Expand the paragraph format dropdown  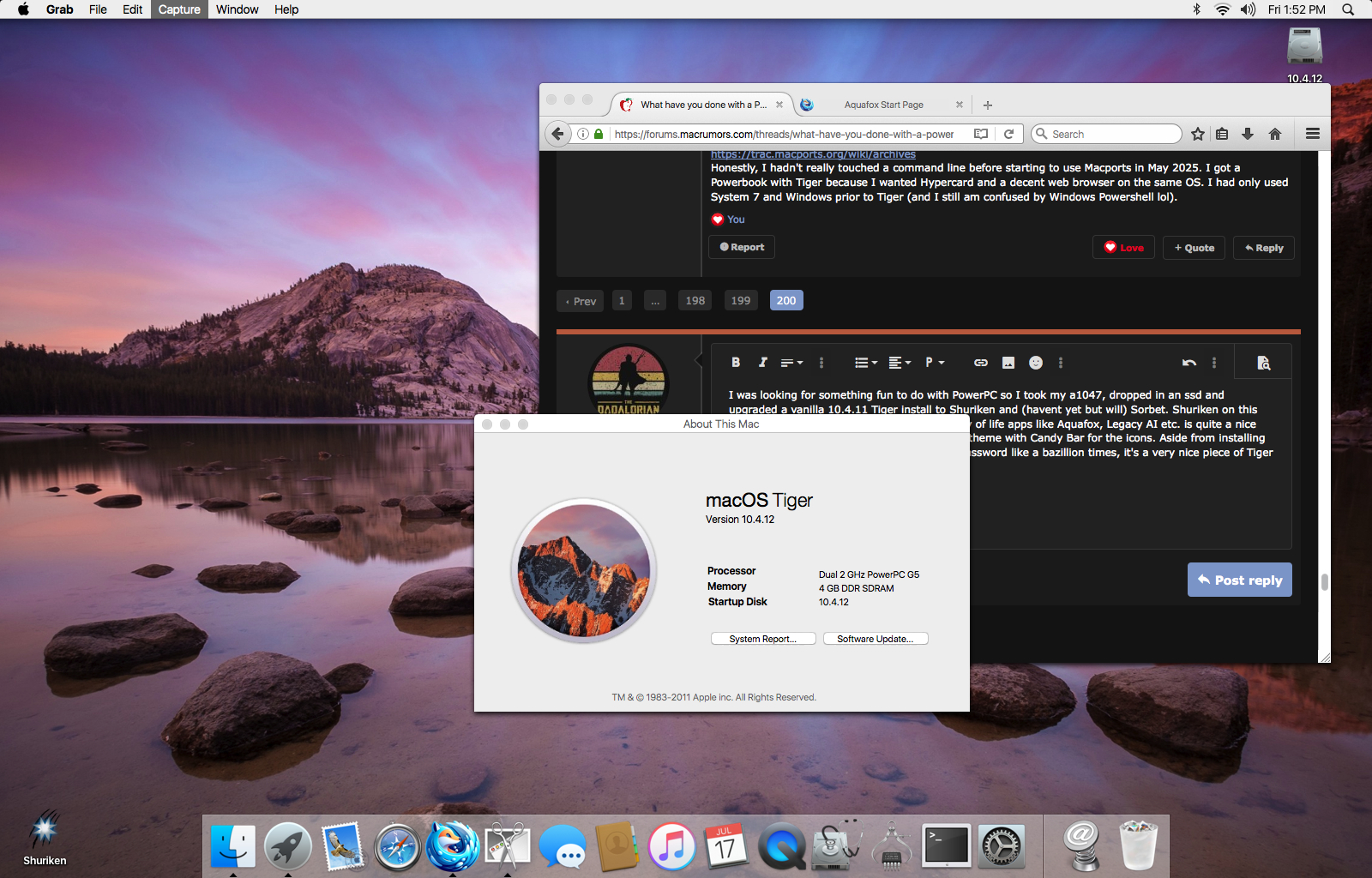click(935, 363)
